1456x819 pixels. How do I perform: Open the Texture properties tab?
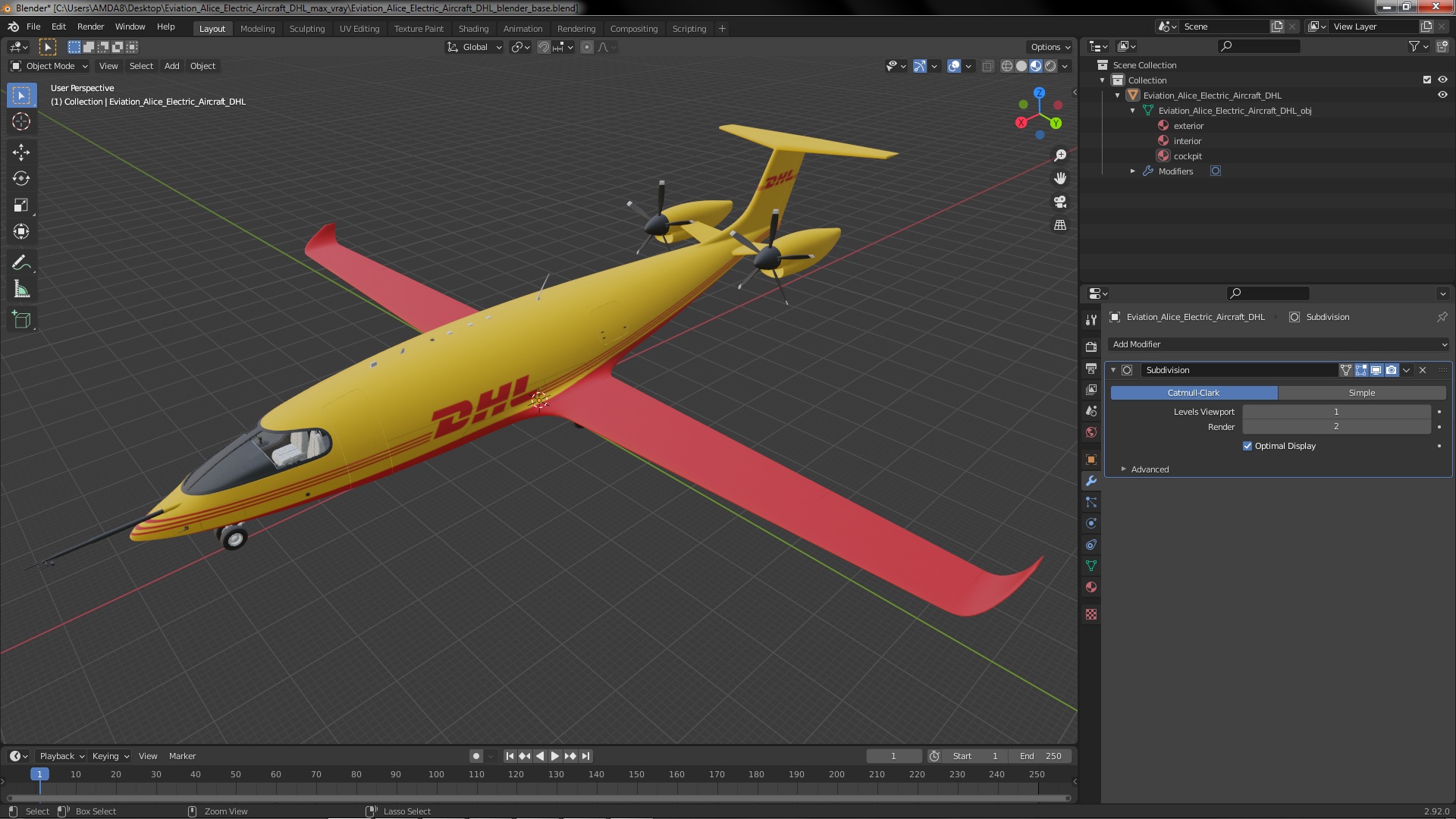(x=1091, y=614)
